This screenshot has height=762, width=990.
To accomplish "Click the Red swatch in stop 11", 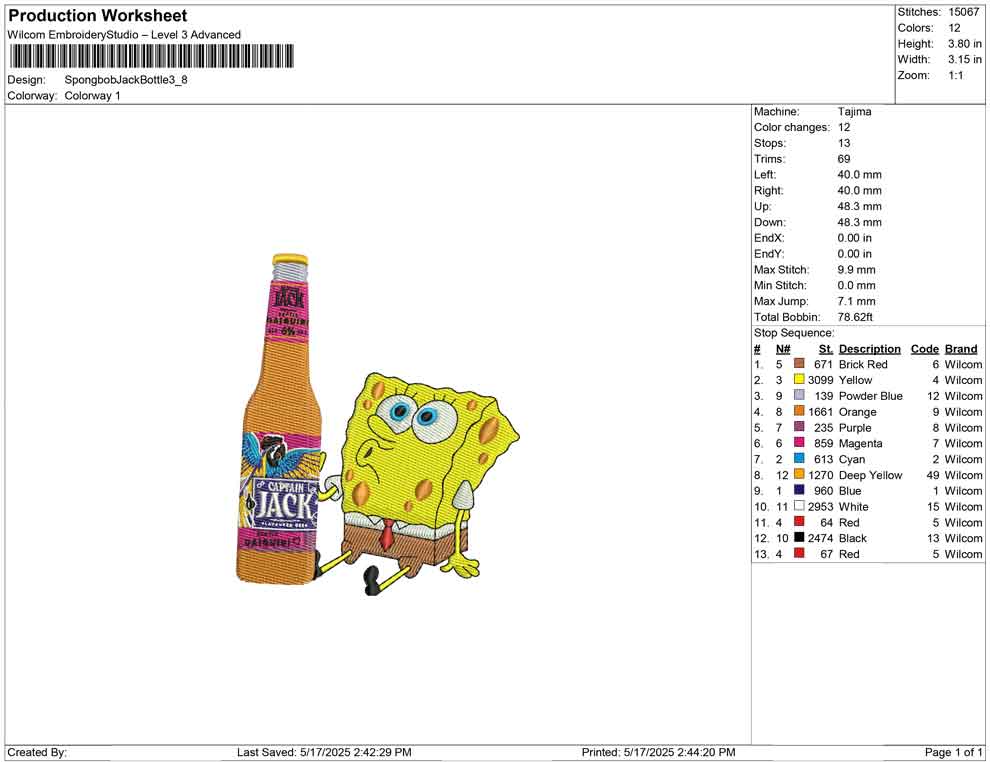I will click(x=799, y=521).
